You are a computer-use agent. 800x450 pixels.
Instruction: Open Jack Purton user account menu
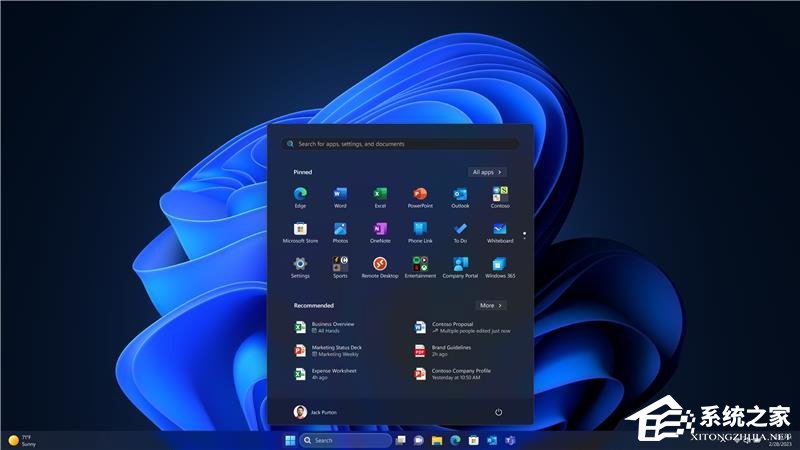click(315, 412)
